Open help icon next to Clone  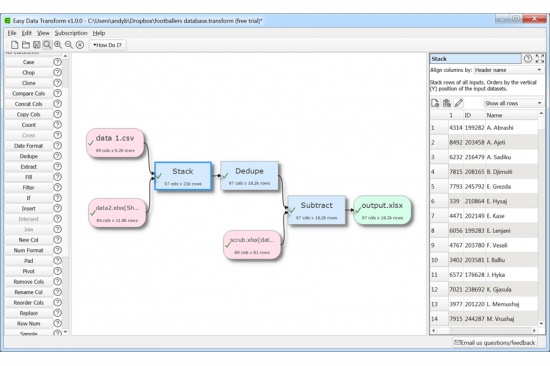tap(58, 83)
